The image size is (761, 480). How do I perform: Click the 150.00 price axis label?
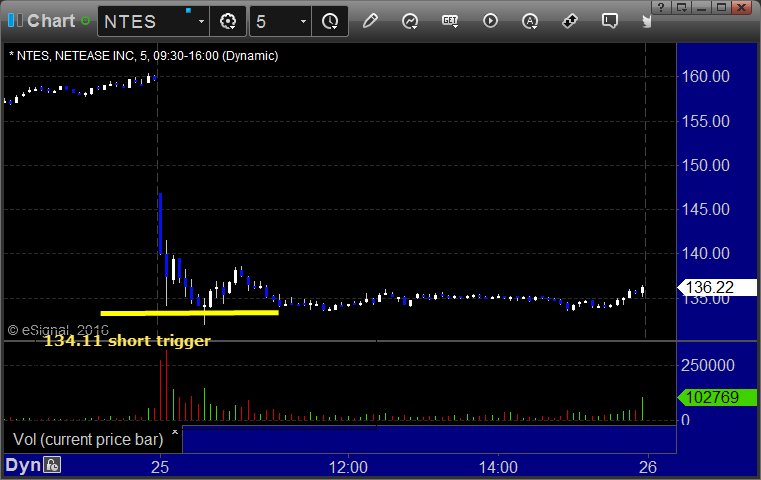706,166
